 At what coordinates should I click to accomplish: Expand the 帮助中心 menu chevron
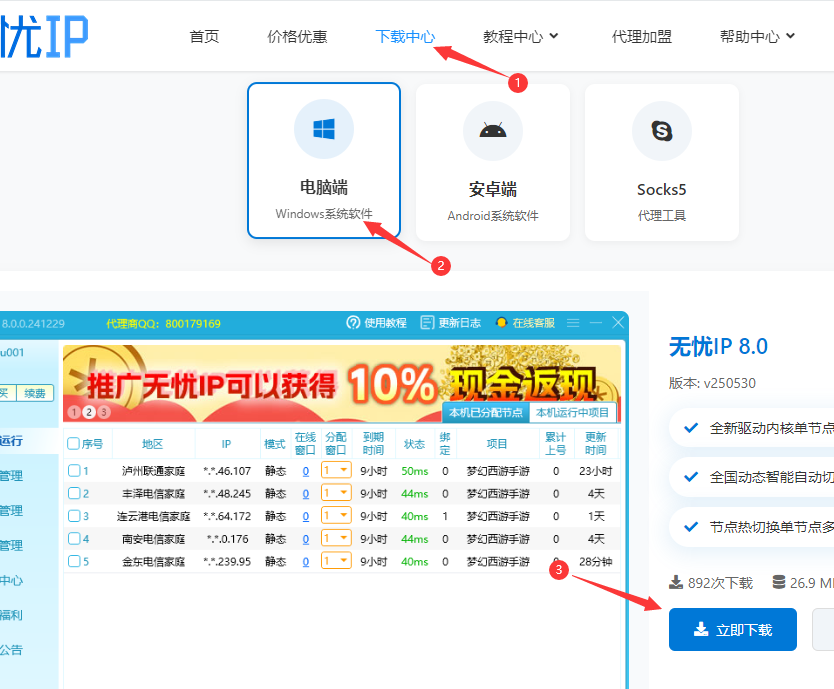(x=790, y=36)
